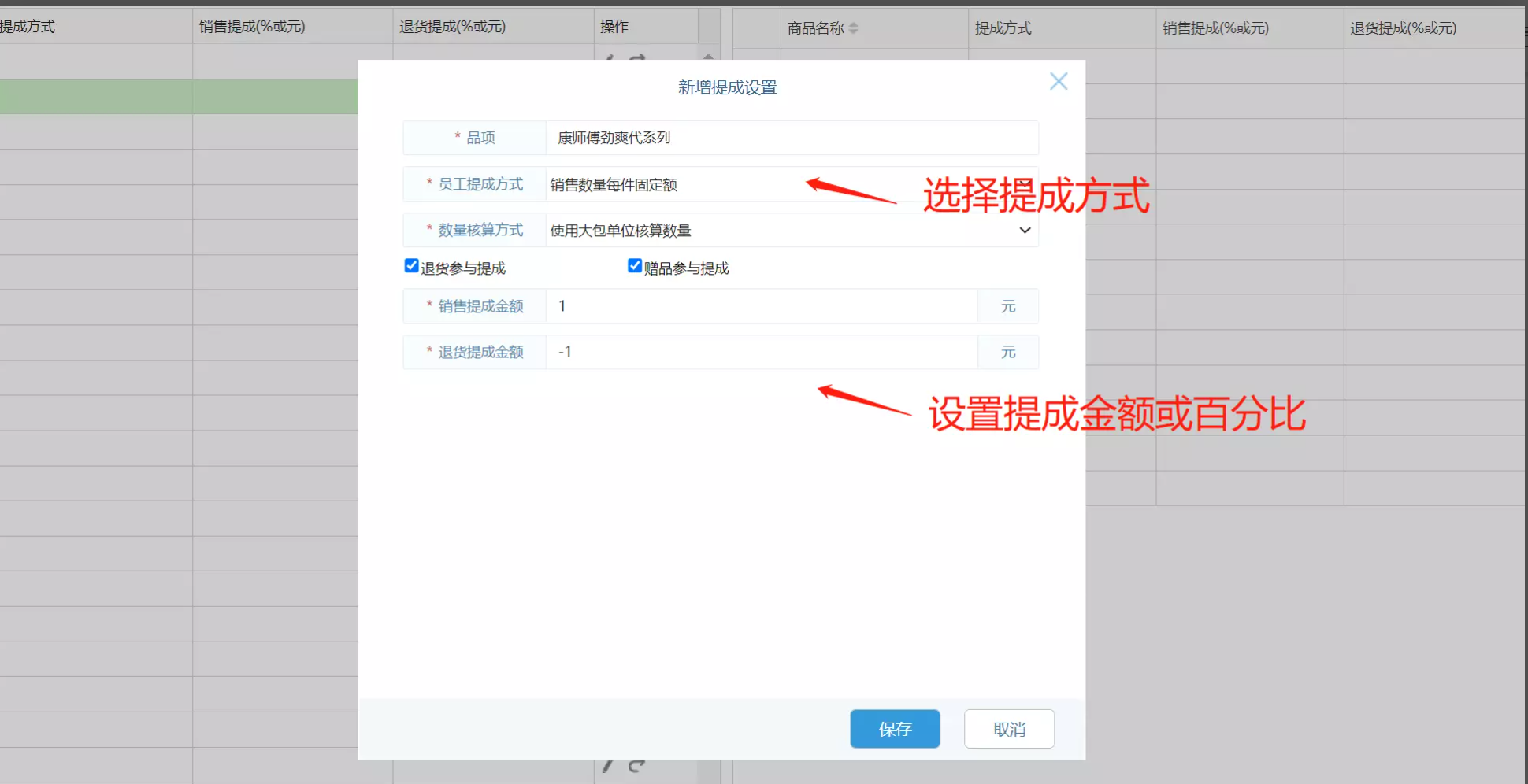This screenshot has height=784, width=1528.
Task: Click the 提成方式 header in right table
Action: (x=1003, y=28)
